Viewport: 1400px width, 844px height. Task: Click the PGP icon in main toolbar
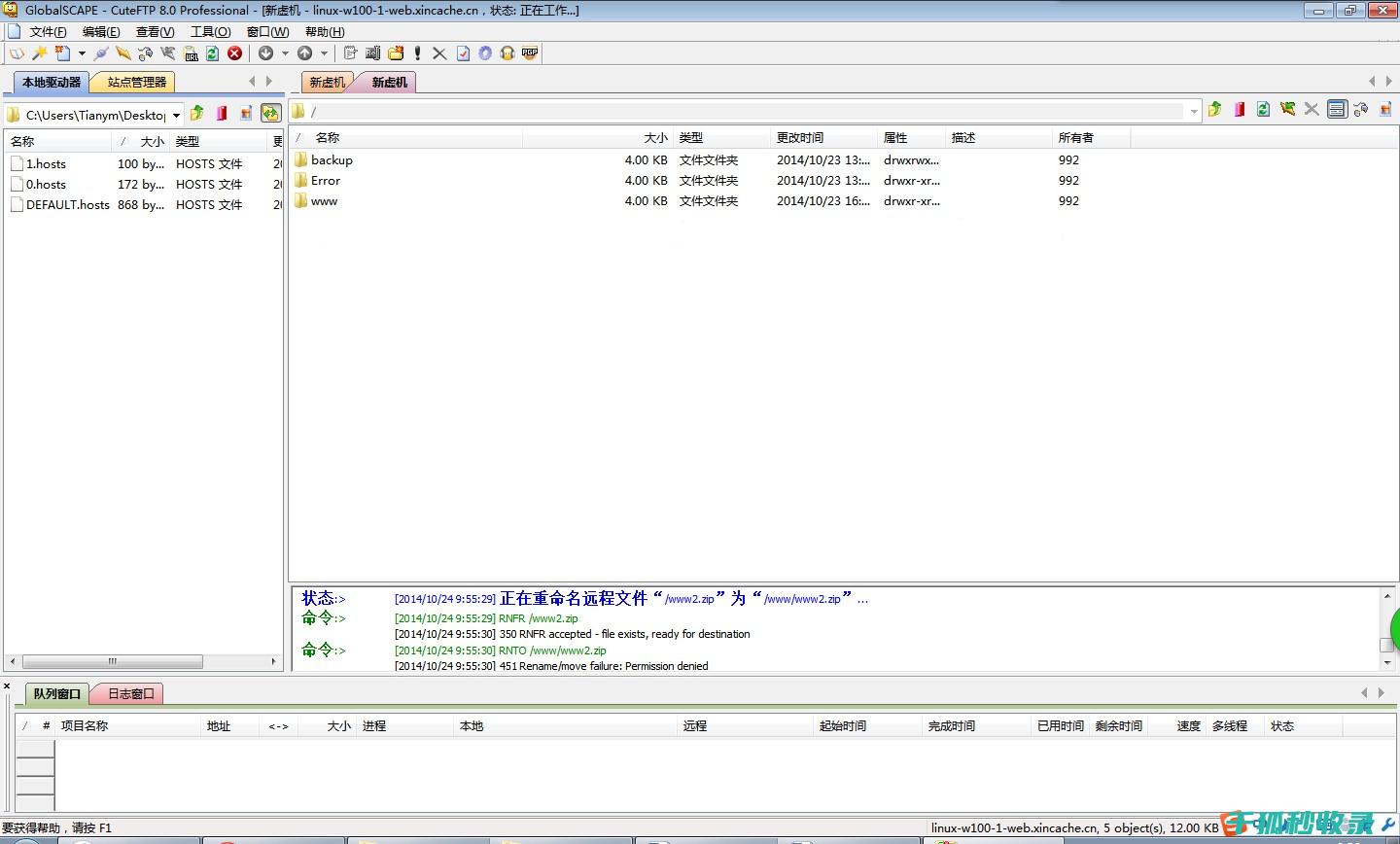530,53
